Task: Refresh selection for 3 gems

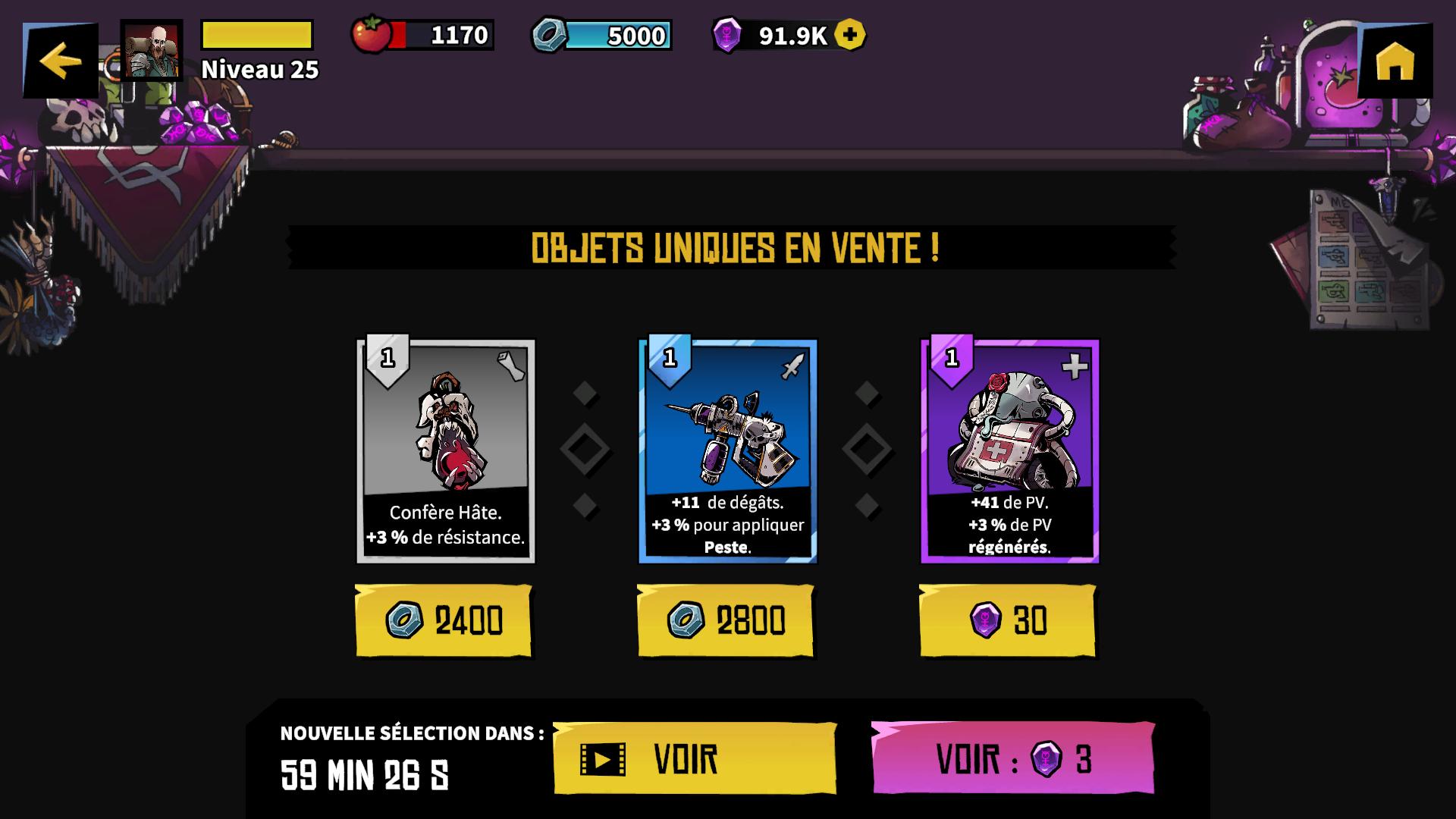Action: pyautogui.click(x=1013, y=758)
